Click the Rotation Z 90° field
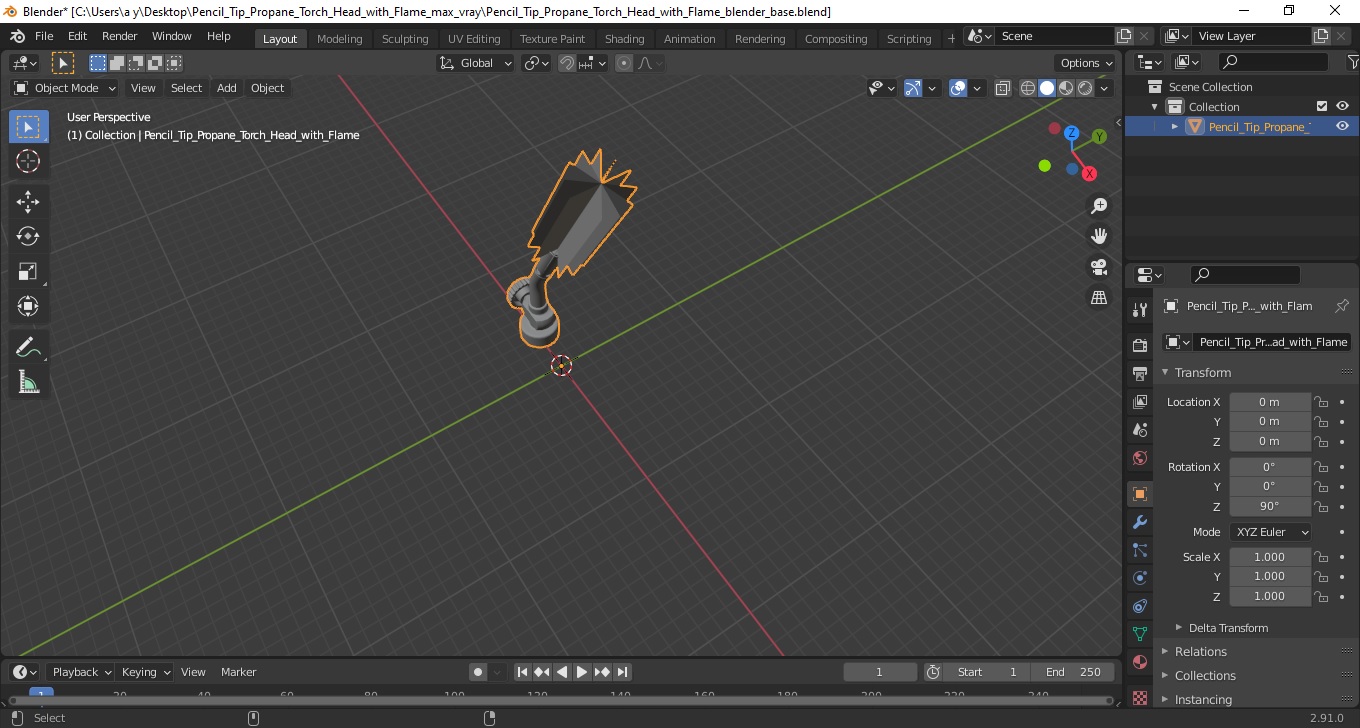 pos(1269,506)
